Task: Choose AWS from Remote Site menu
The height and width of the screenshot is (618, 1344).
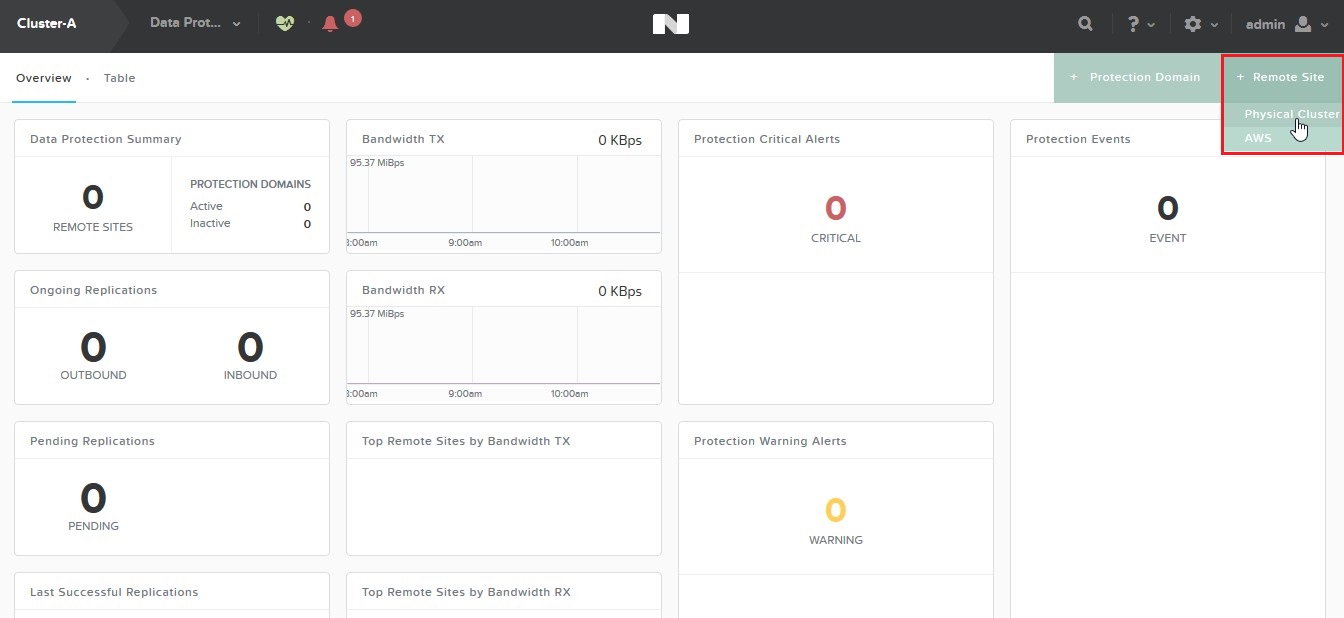Action: pyautogui.click(x=1258, y=138)
